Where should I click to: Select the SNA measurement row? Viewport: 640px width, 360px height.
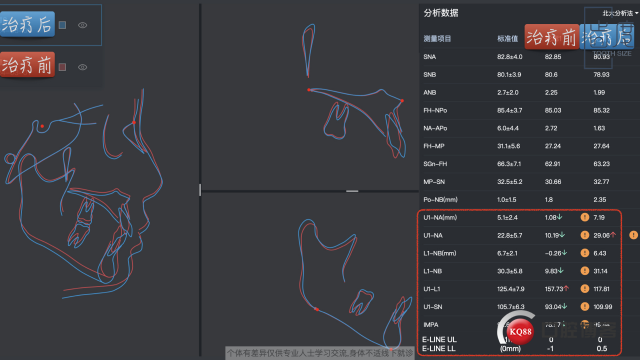[x=529, y=57]
